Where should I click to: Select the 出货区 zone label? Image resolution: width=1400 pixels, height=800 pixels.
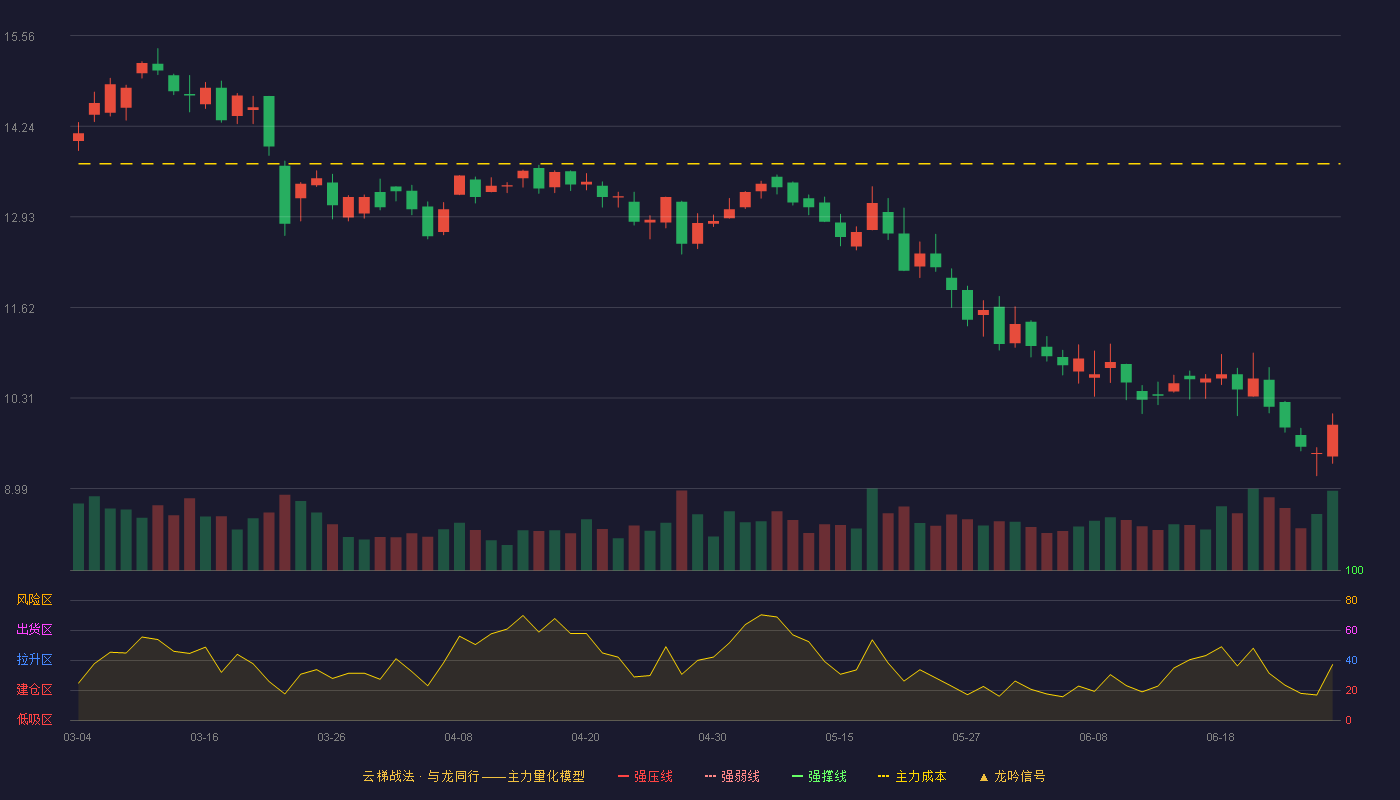tap(34, 630)
